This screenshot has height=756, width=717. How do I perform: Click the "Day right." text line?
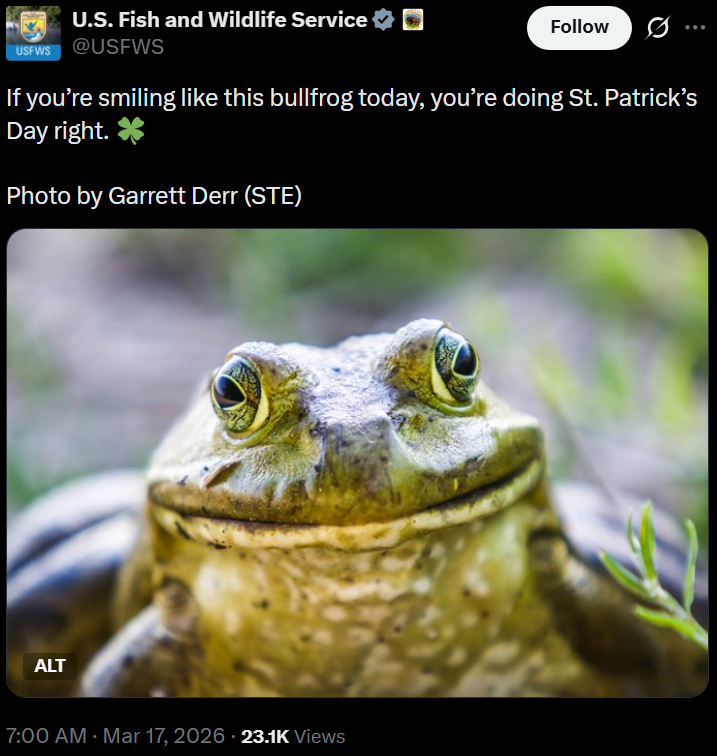57,131
